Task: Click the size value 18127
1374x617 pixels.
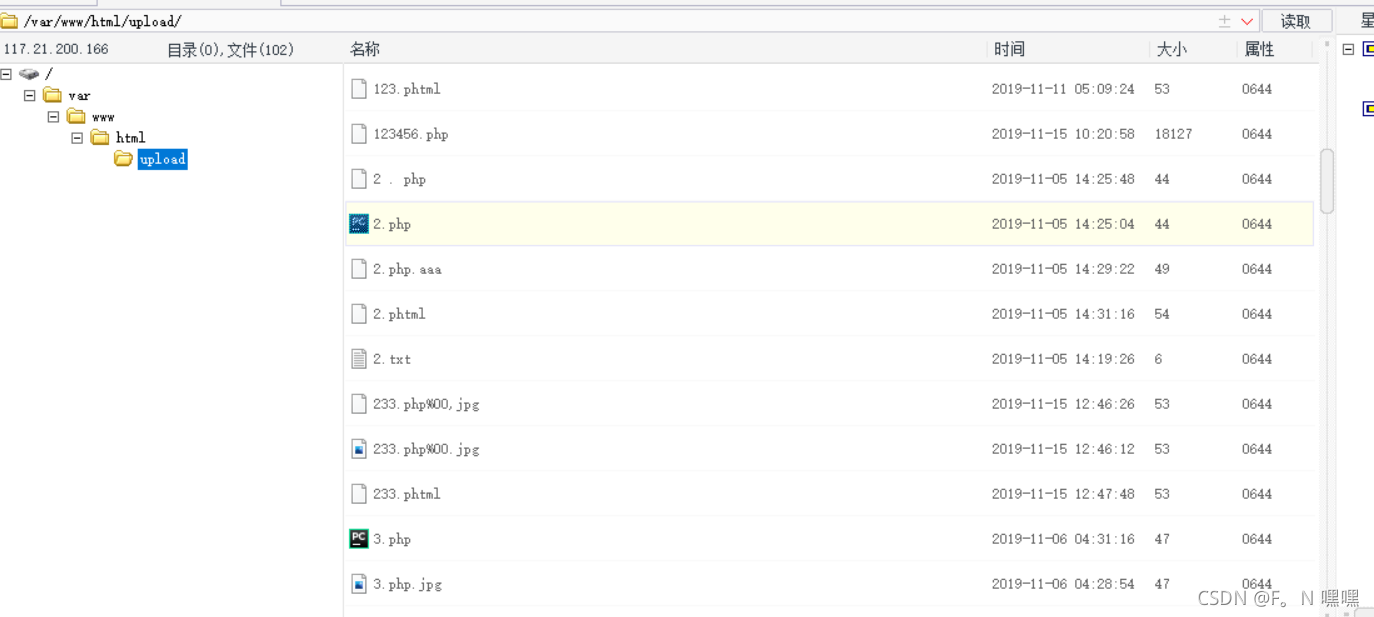Action: click(1173, 134)
